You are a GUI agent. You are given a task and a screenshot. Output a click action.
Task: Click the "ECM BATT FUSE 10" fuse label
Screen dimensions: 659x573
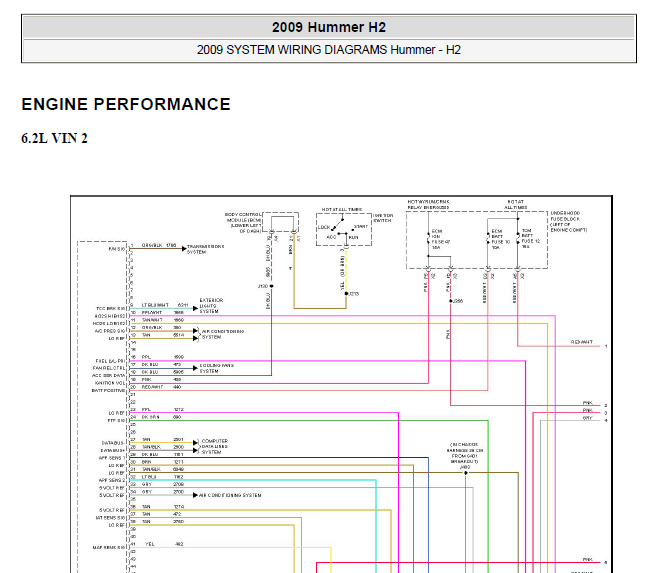click(501, 239)
